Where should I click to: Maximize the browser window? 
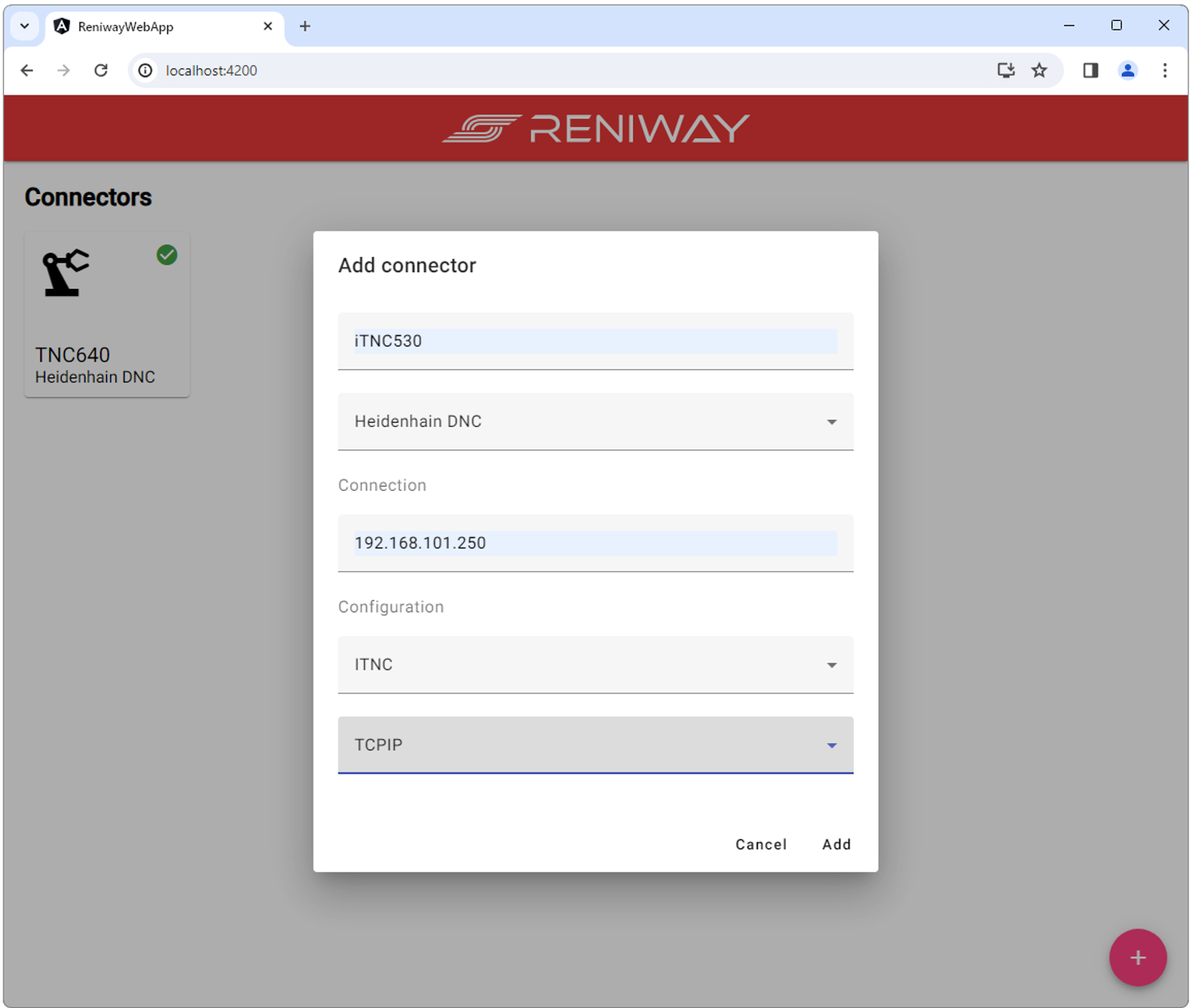(x=1117, y=26)
